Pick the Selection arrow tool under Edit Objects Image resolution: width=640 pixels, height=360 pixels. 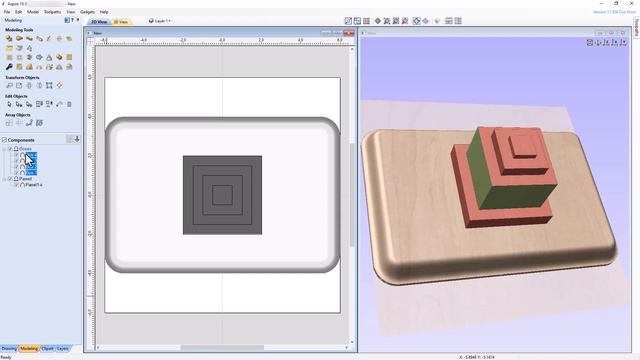click(x=9, y=104)
